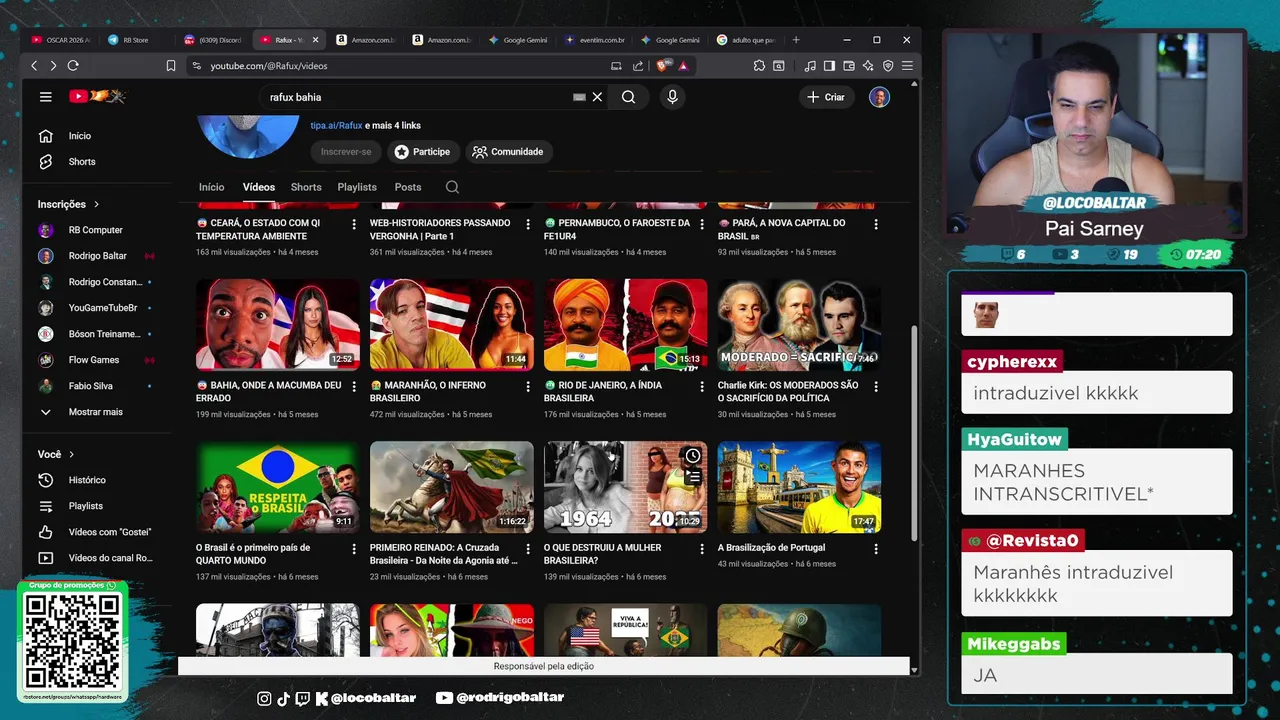
Task: Click the Participe button
Action: click(422, 152)
